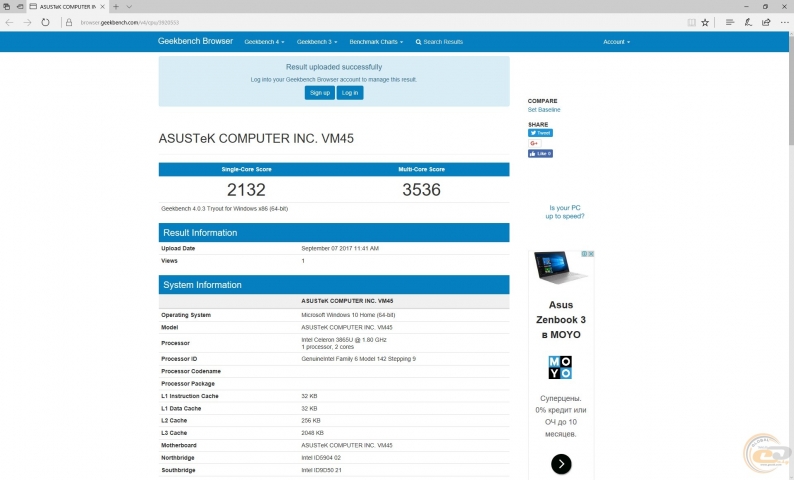Image resolution: width=794 pixels, height=480 pixels.
Task: Make a web note pen icon
Action: (748, 22)
